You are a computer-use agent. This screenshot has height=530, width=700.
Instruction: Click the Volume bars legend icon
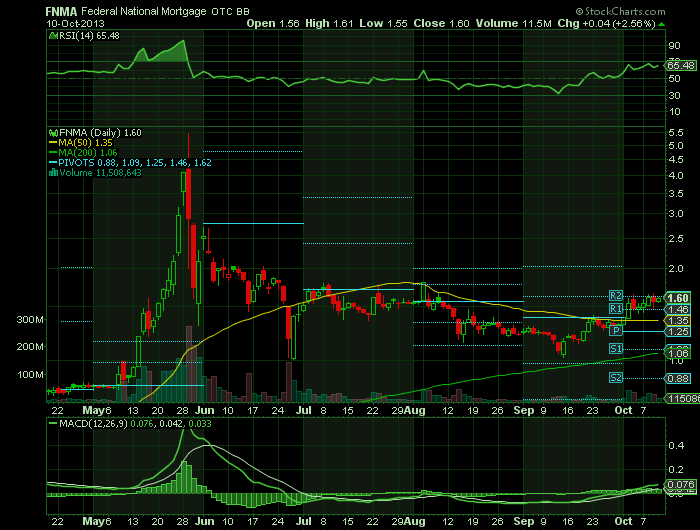(53, 173)
